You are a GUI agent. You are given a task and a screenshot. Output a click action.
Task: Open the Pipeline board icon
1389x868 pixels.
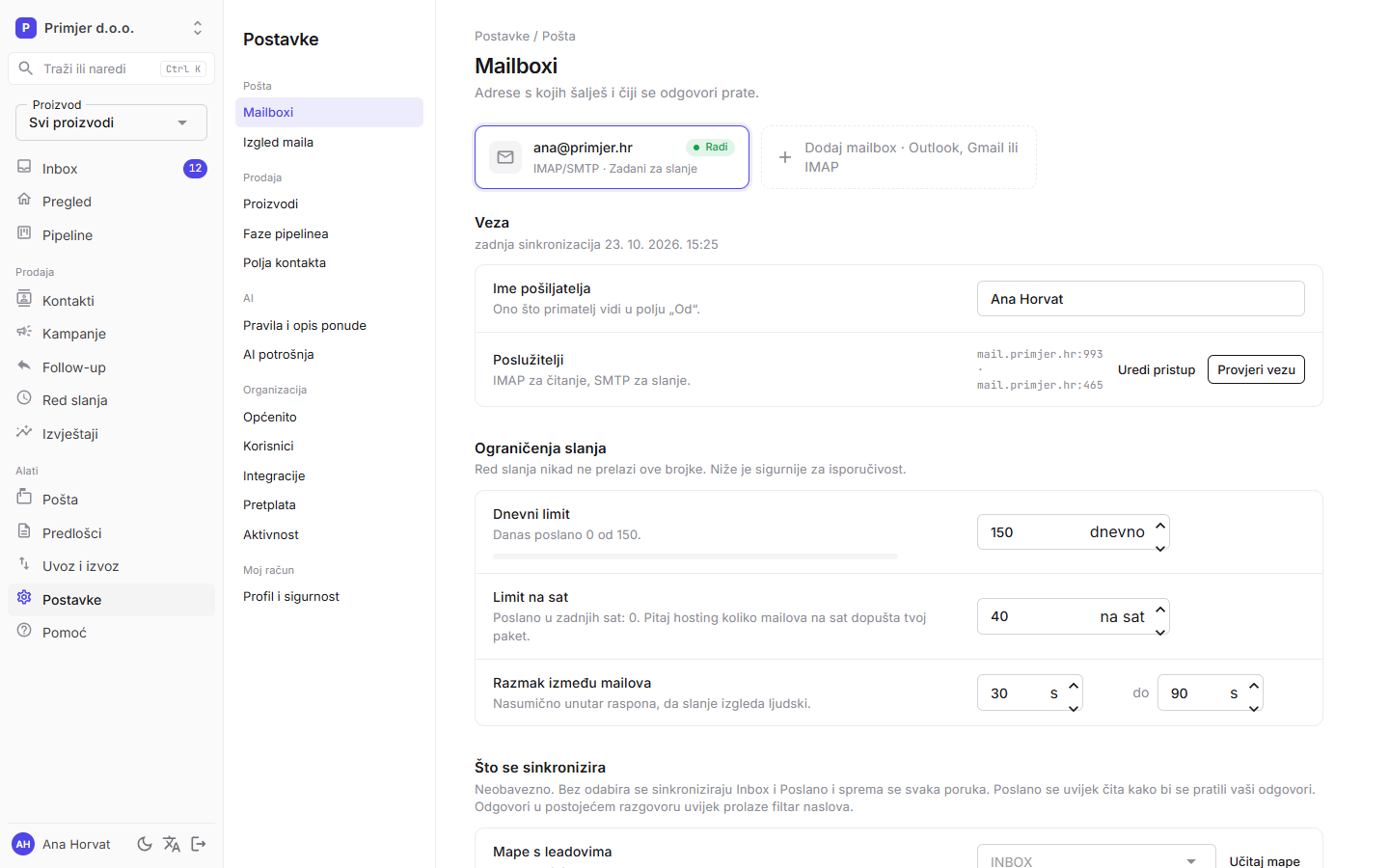(24, 233)
